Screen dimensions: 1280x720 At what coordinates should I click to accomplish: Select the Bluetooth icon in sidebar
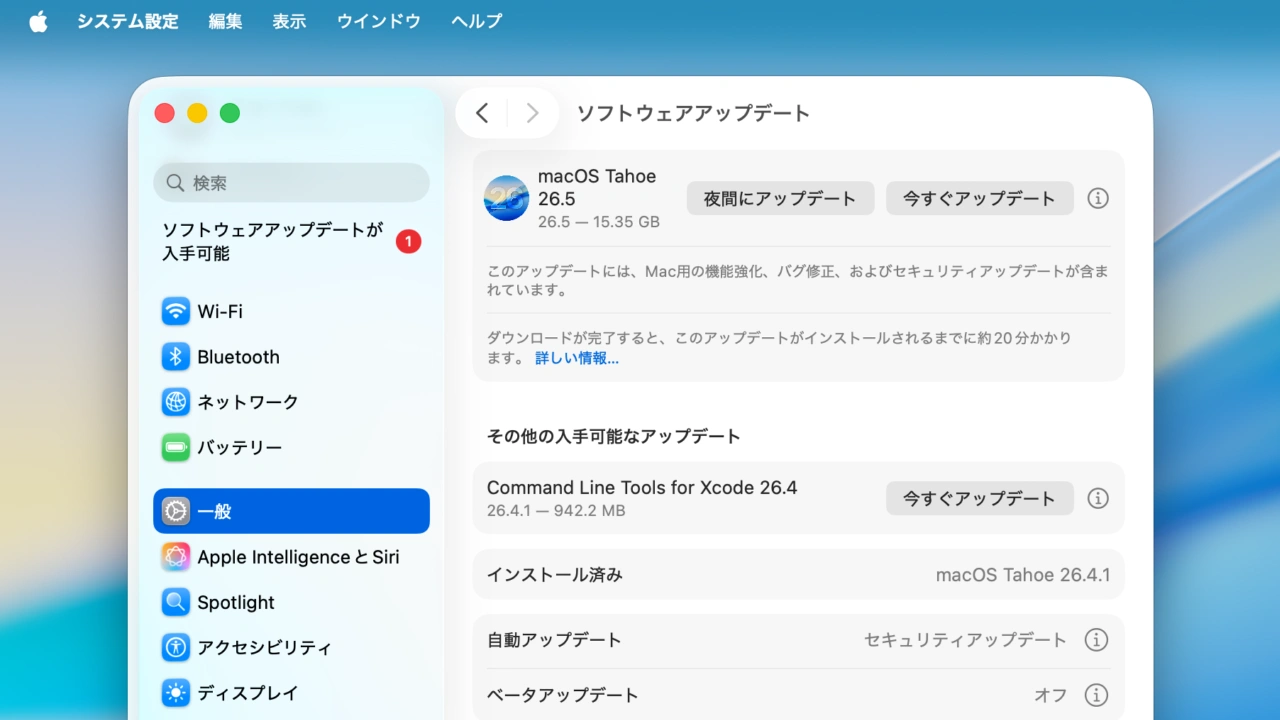pyautogui.click(x=176, y=357)
